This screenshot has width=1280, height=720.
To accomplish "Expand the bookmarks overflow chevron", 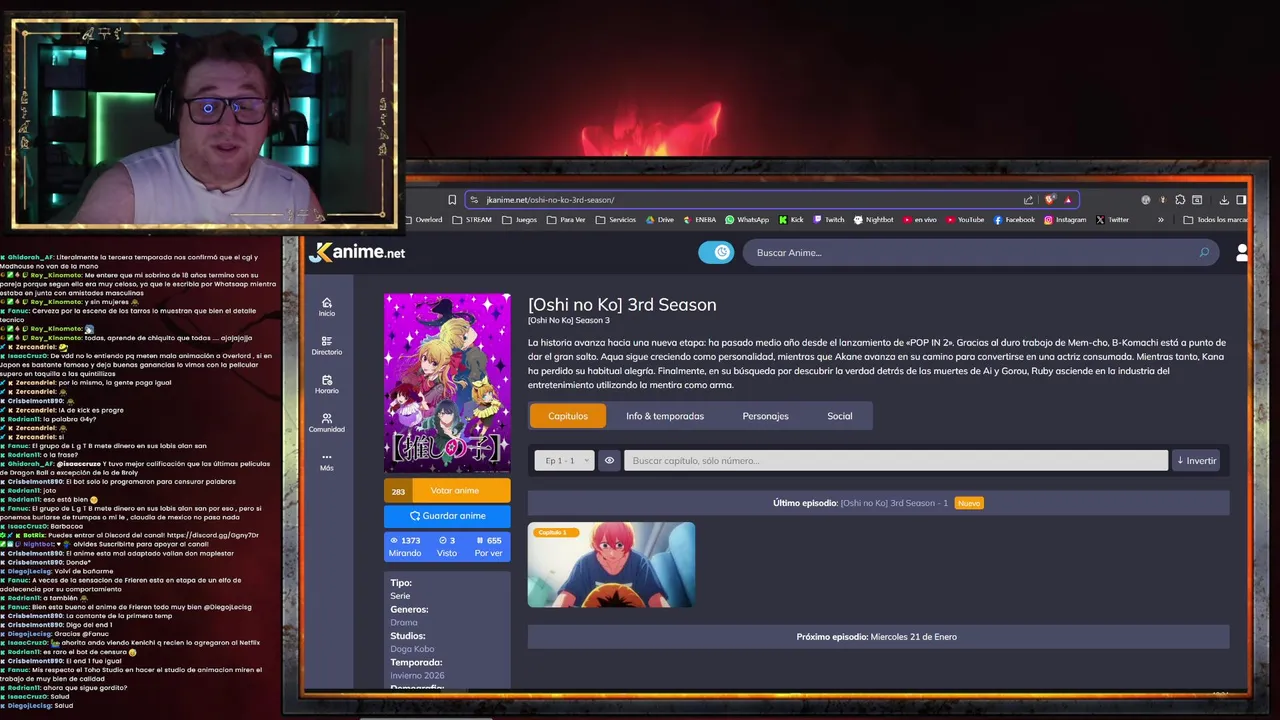I will pyautogui.click(x=1161, y=220).
